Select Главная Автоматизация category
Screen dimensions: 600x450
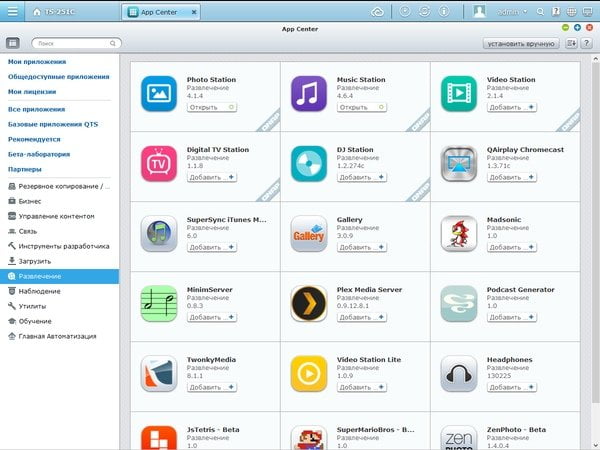pos(52,336)
